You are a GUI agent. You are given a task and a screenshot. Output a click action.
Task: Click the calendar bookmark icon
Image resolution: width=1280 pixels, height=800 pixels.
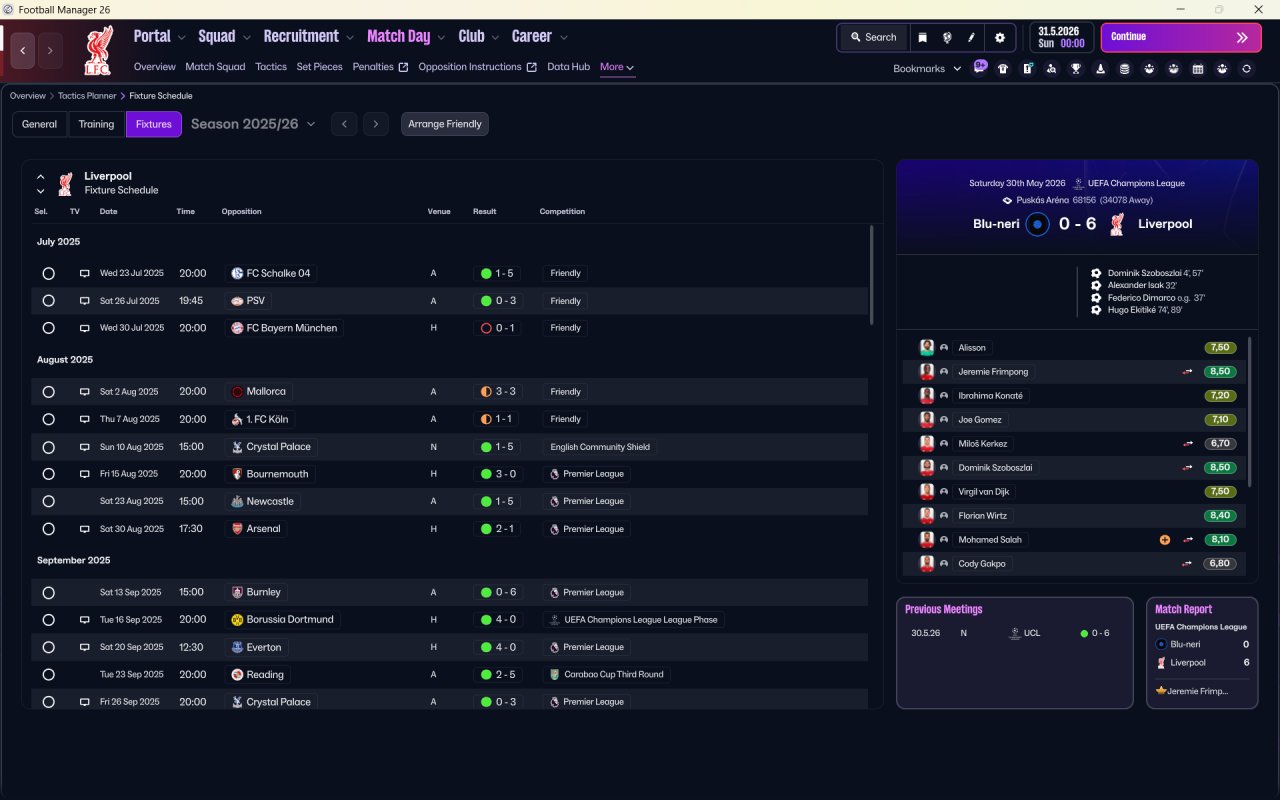click(1198, 69)
